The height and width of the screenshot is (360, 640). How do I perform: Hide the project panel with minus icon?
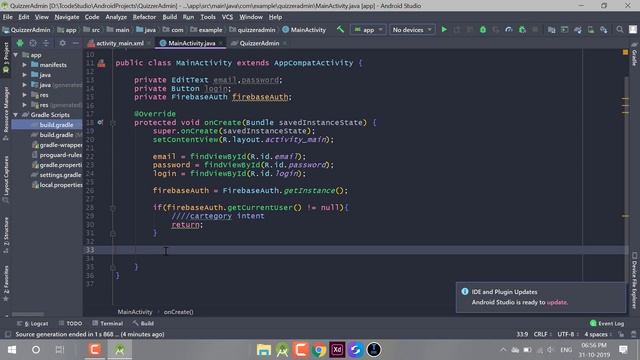tap(76, 43)
